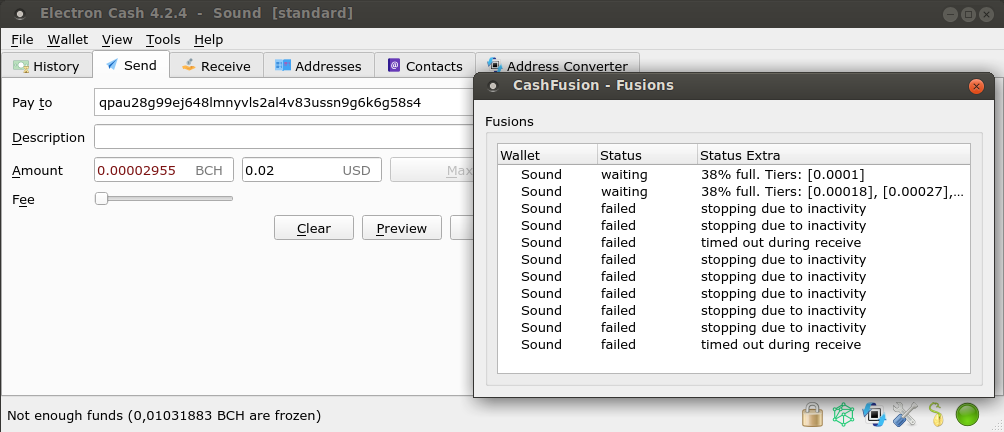
Task: Select the Send tab
Action: (131, 65)
